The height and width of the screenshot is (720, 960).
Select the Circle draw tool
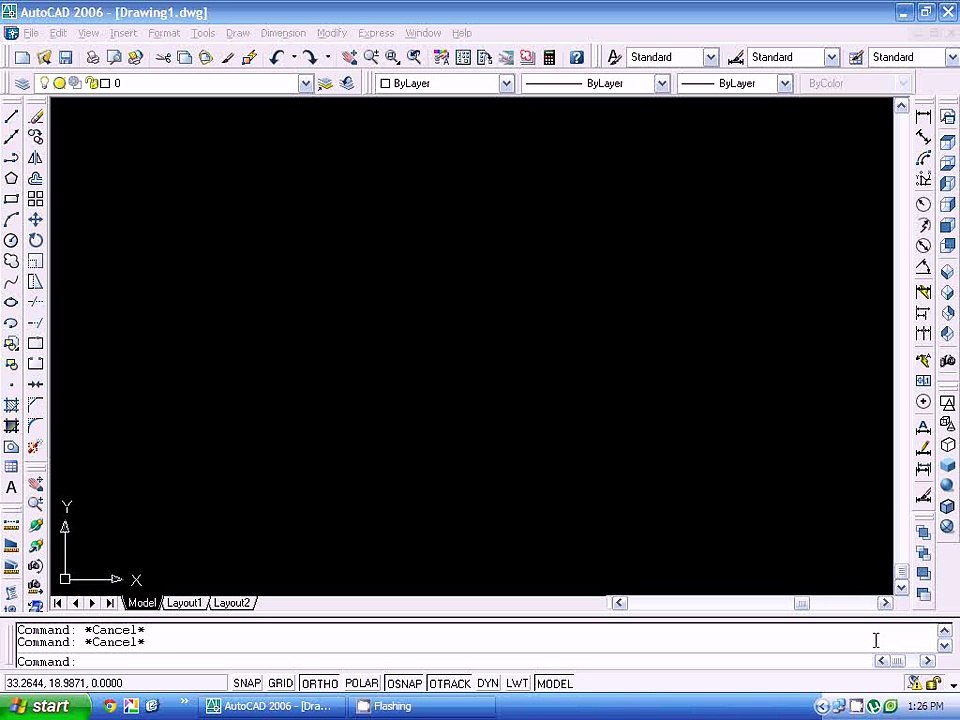point(11,240)
